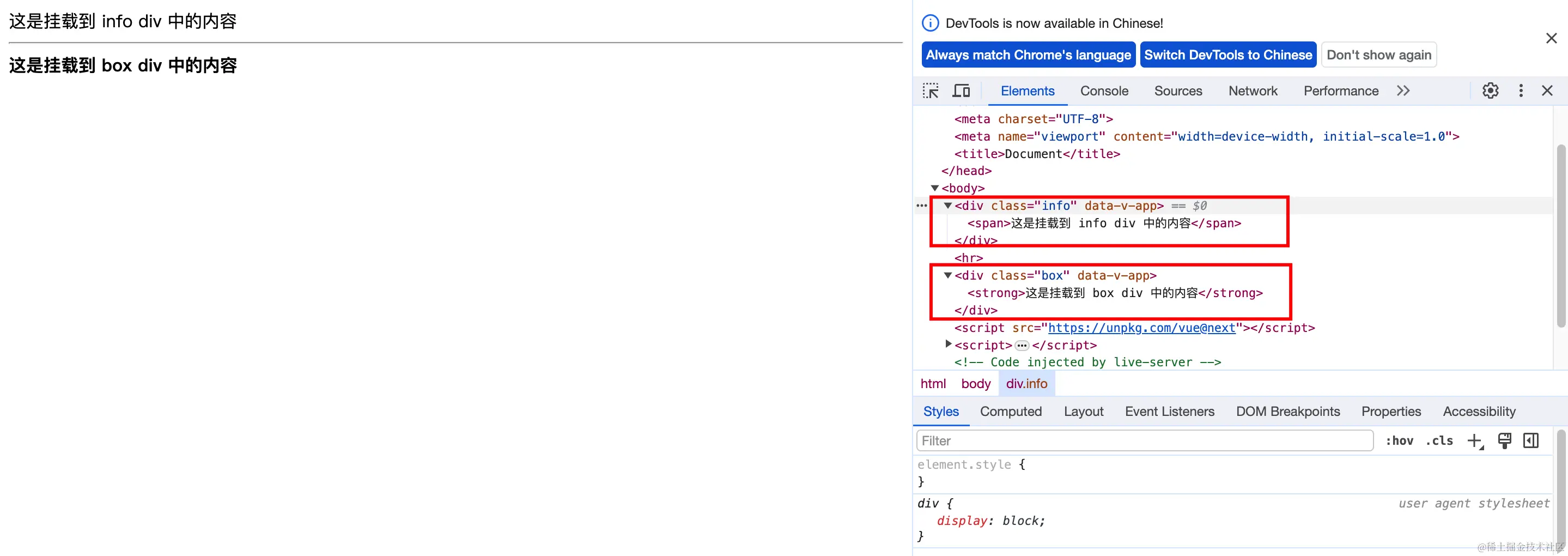Click the block value of display
Image resolution: width=1568 pixels, height=556 pixels.
[1022, 521]
